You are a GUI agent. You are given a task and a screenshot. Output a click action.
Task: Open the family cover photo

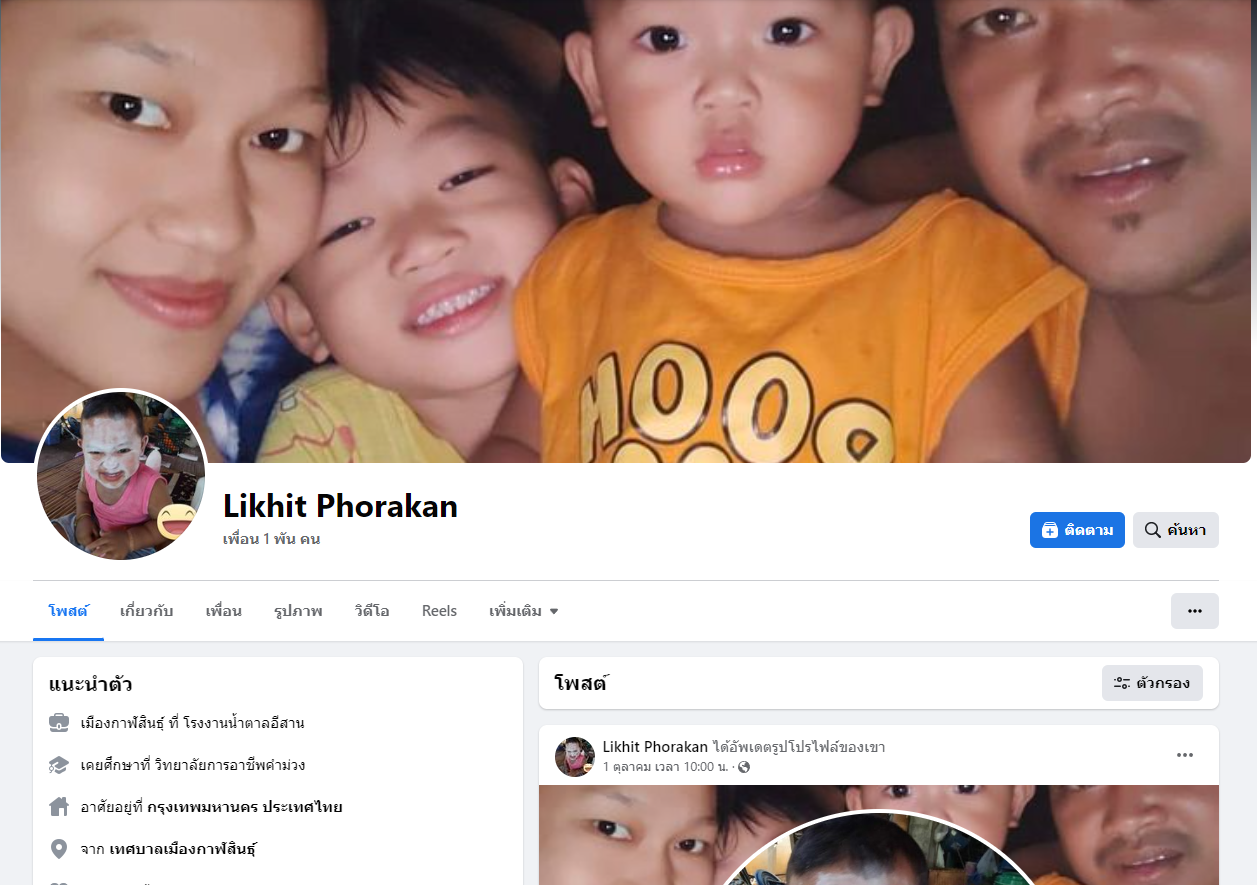point(628,231)
